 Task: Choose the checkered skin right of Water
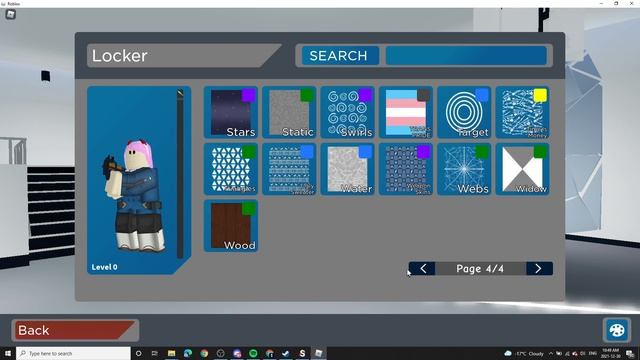coord(406,169)
